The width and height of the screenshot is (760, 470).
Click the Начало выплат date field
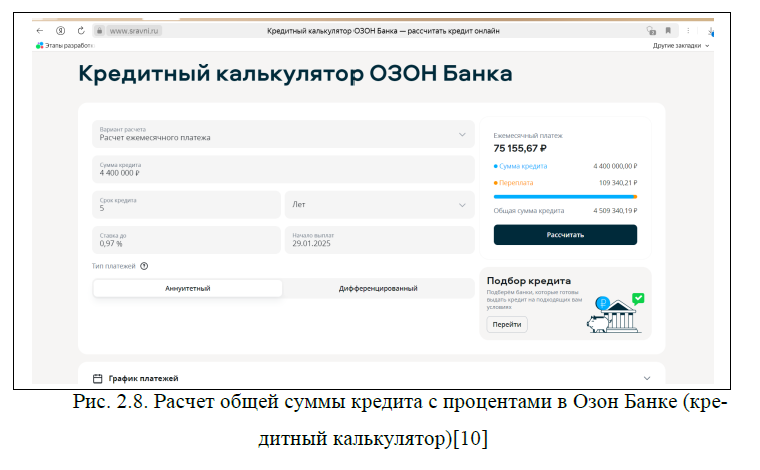point(379,240)
